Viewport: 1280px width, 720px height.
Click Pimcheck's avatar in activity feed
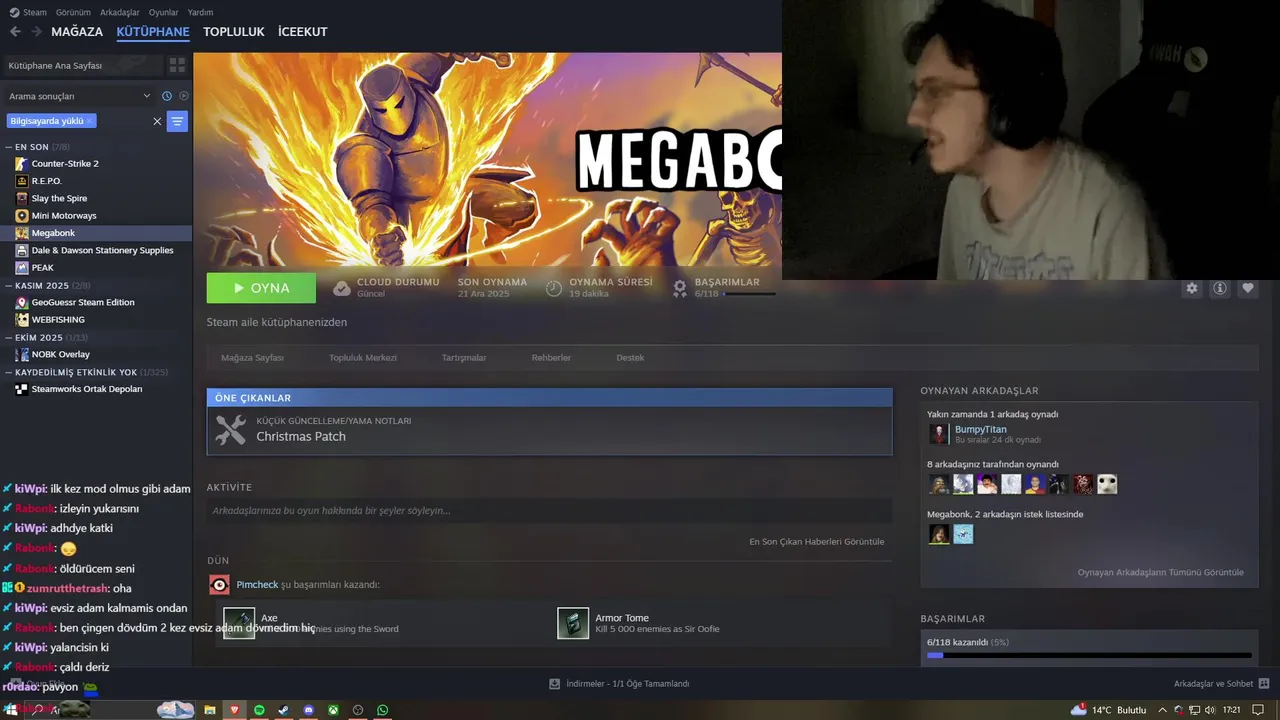[x=219, y=585]
